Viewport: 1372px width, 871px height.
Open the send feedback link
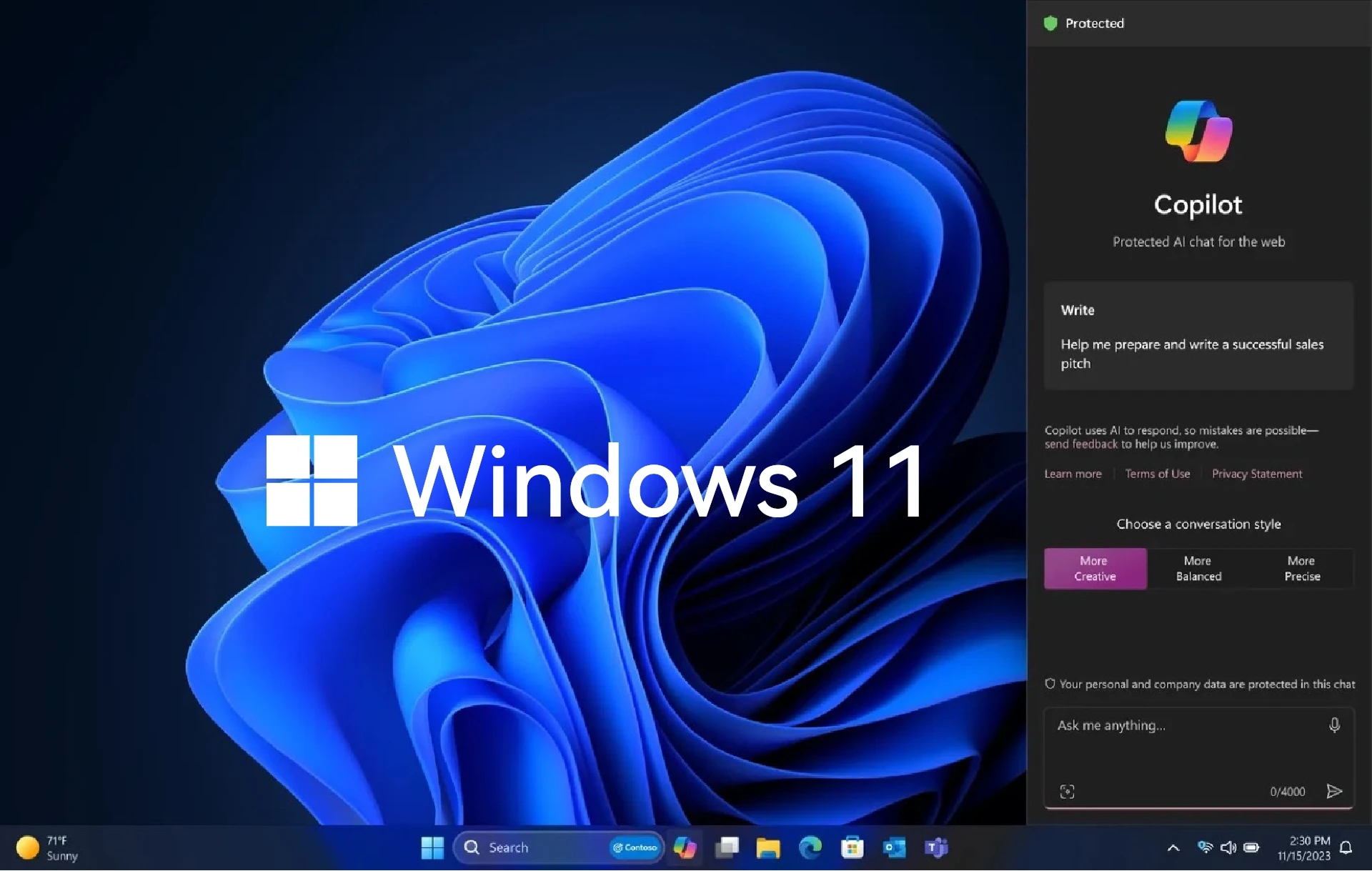click(1080, 444)
